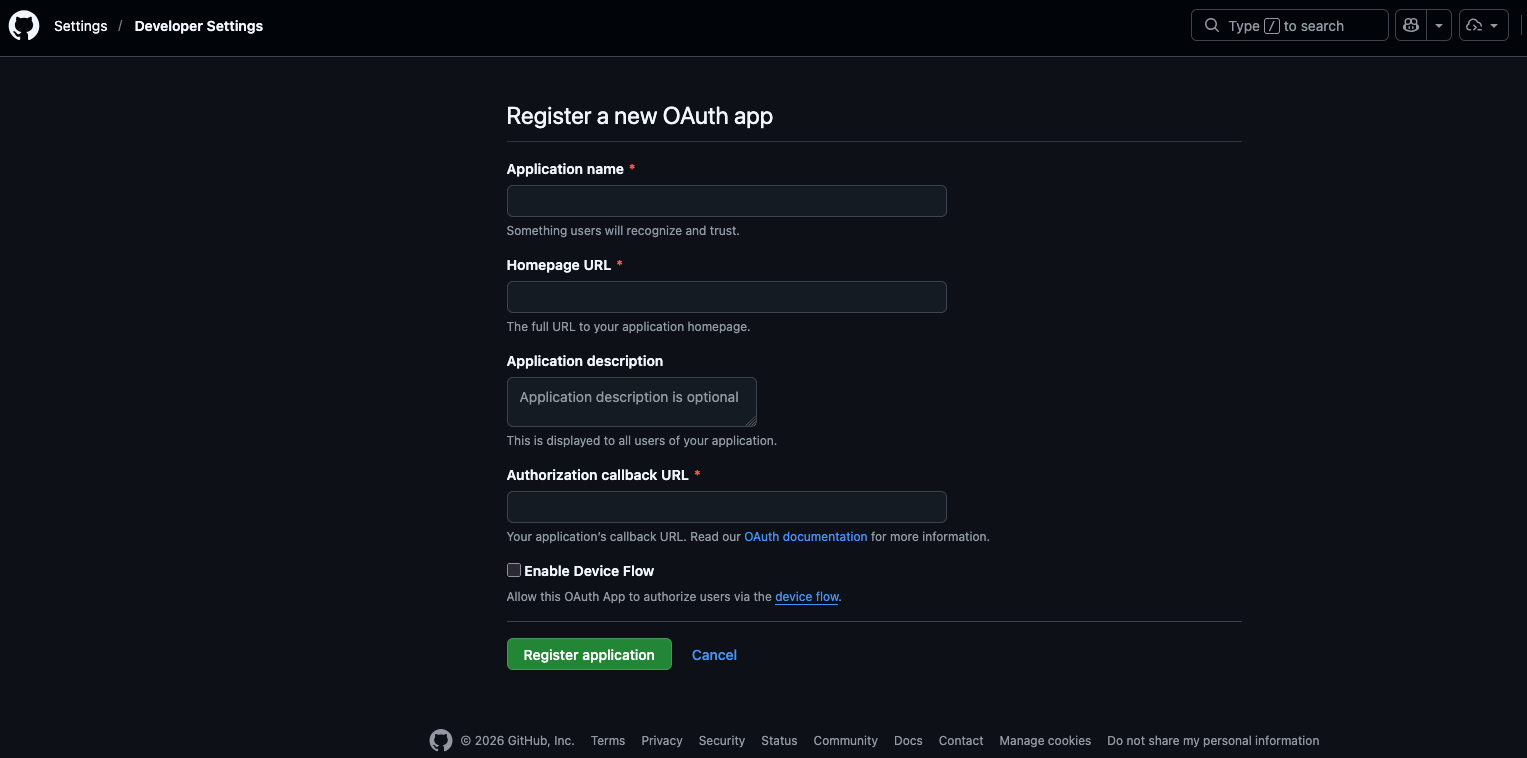This screenshot has width=1527, height=758.
Task: Click 'The full URL to your application homepage.' hint
Action: (x=628, y=327)
